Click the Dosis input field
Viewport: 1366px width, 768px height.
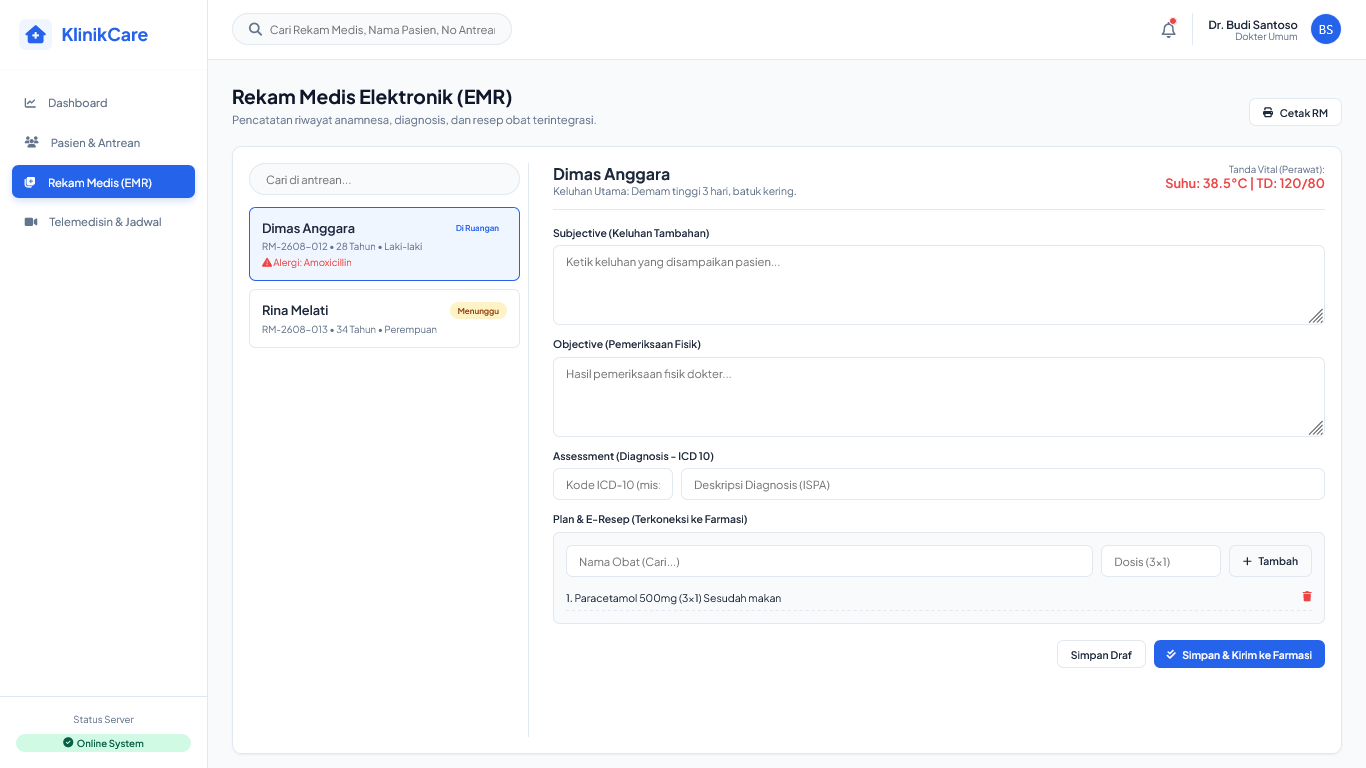pos(1161,561)
